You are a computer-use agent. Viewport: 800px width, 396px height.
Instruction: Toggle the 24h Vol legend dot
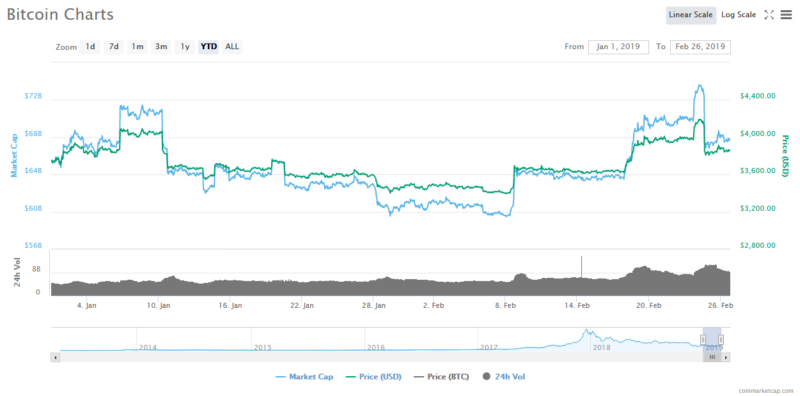click(486, 377)
